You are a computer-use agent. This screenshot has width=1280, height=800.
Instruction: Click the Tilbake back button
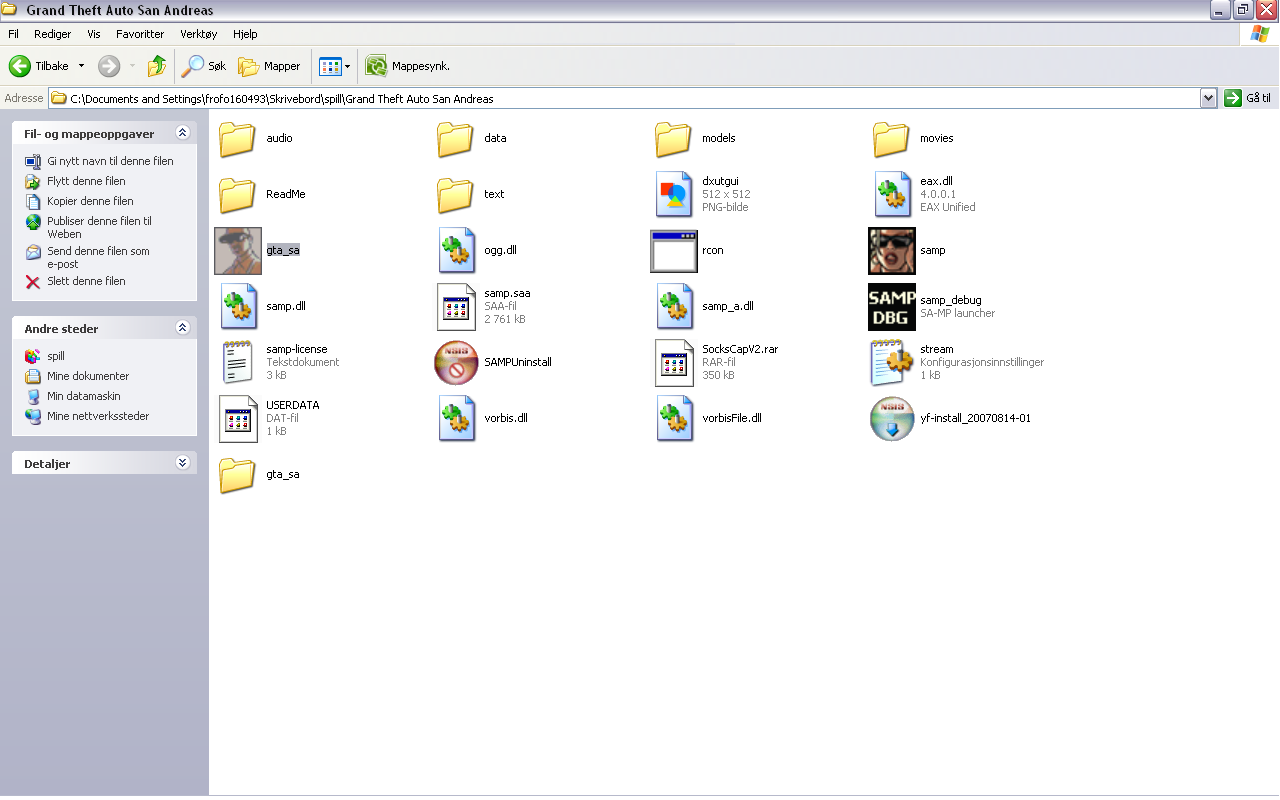click(39, 66)
